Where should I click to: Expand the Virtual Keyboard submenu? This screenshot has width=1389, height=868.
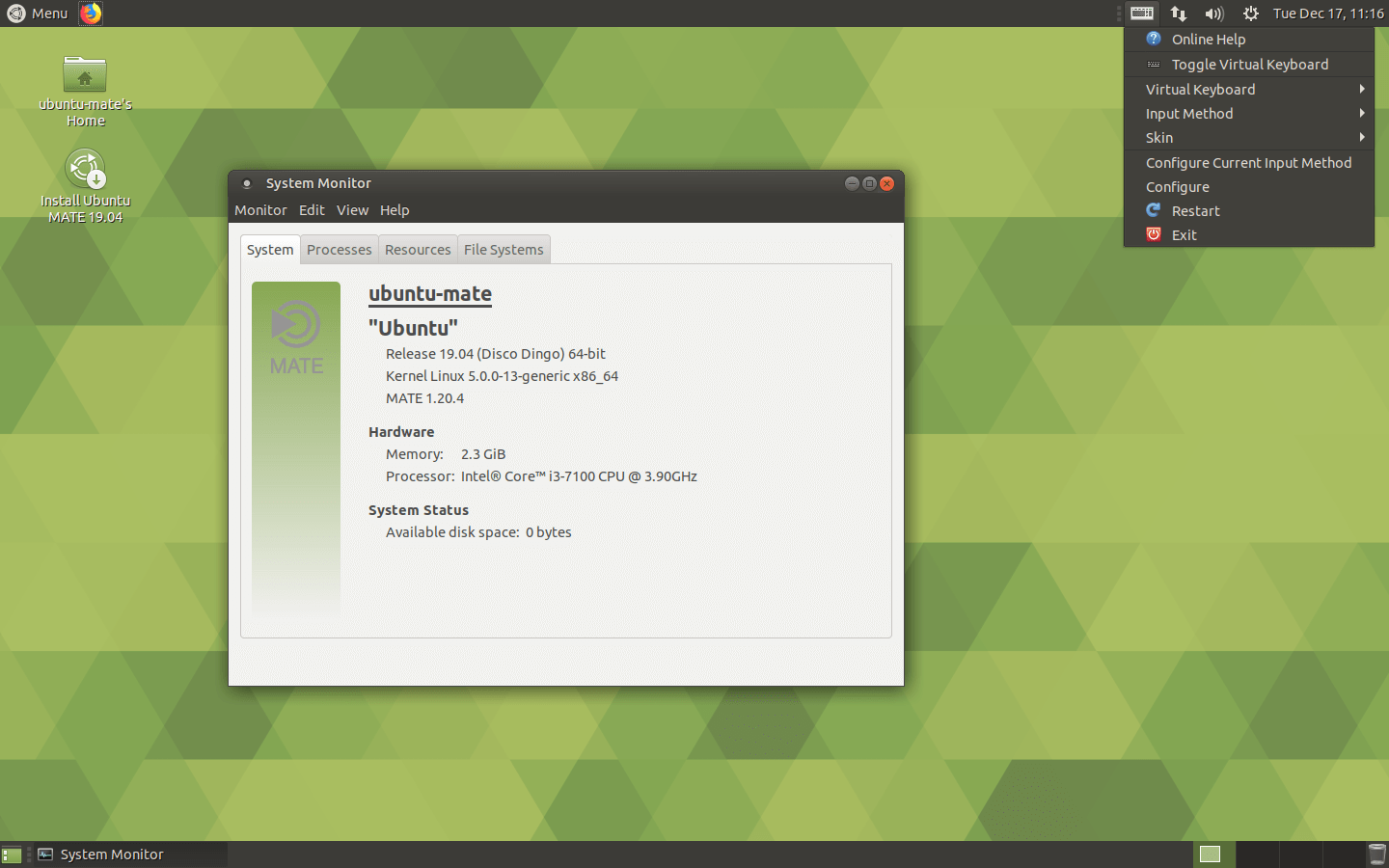click(x=1249, y=90)
